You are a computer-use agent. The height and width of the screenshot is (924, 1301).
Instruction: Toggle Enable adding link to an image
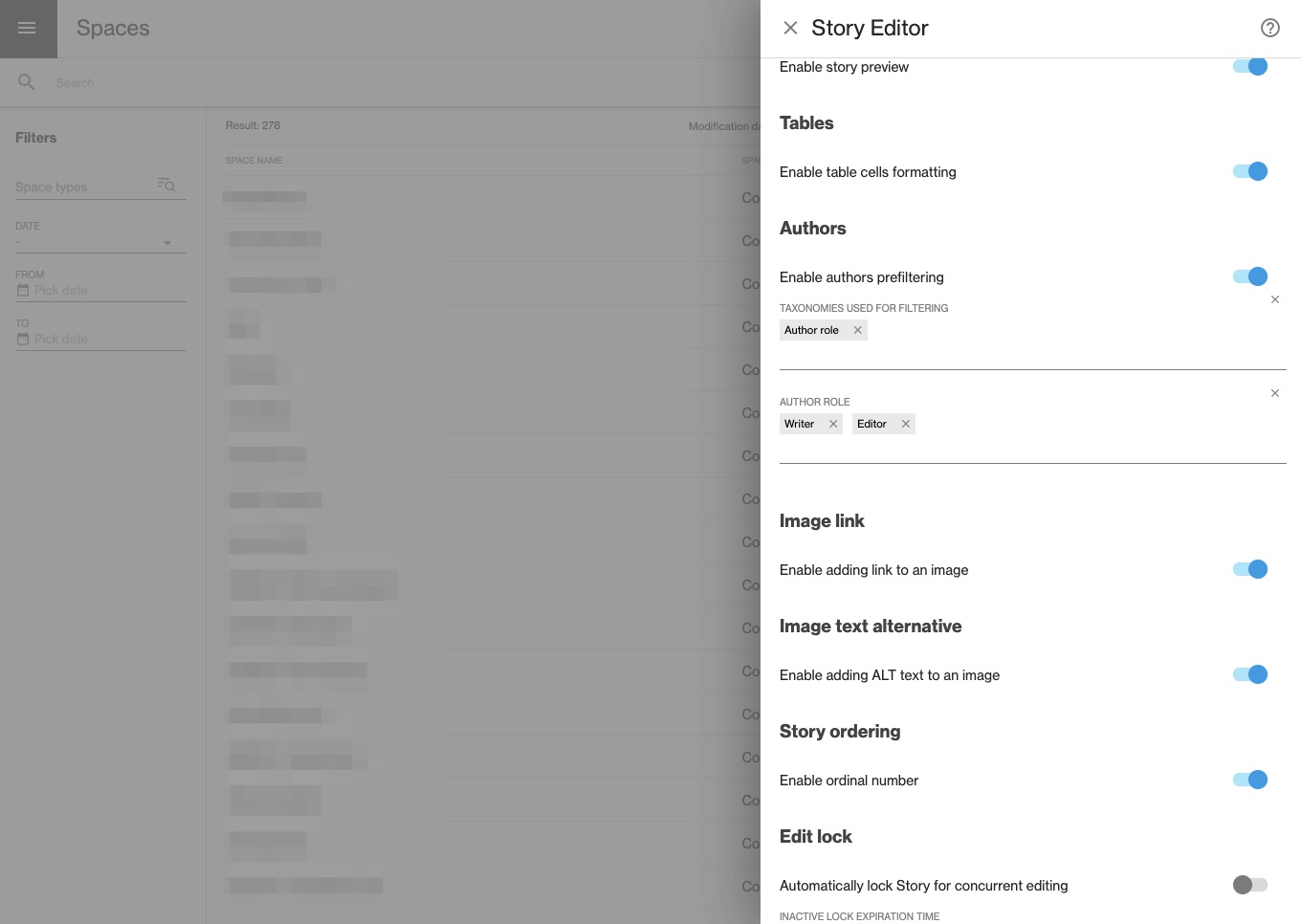click(1250, 569)
